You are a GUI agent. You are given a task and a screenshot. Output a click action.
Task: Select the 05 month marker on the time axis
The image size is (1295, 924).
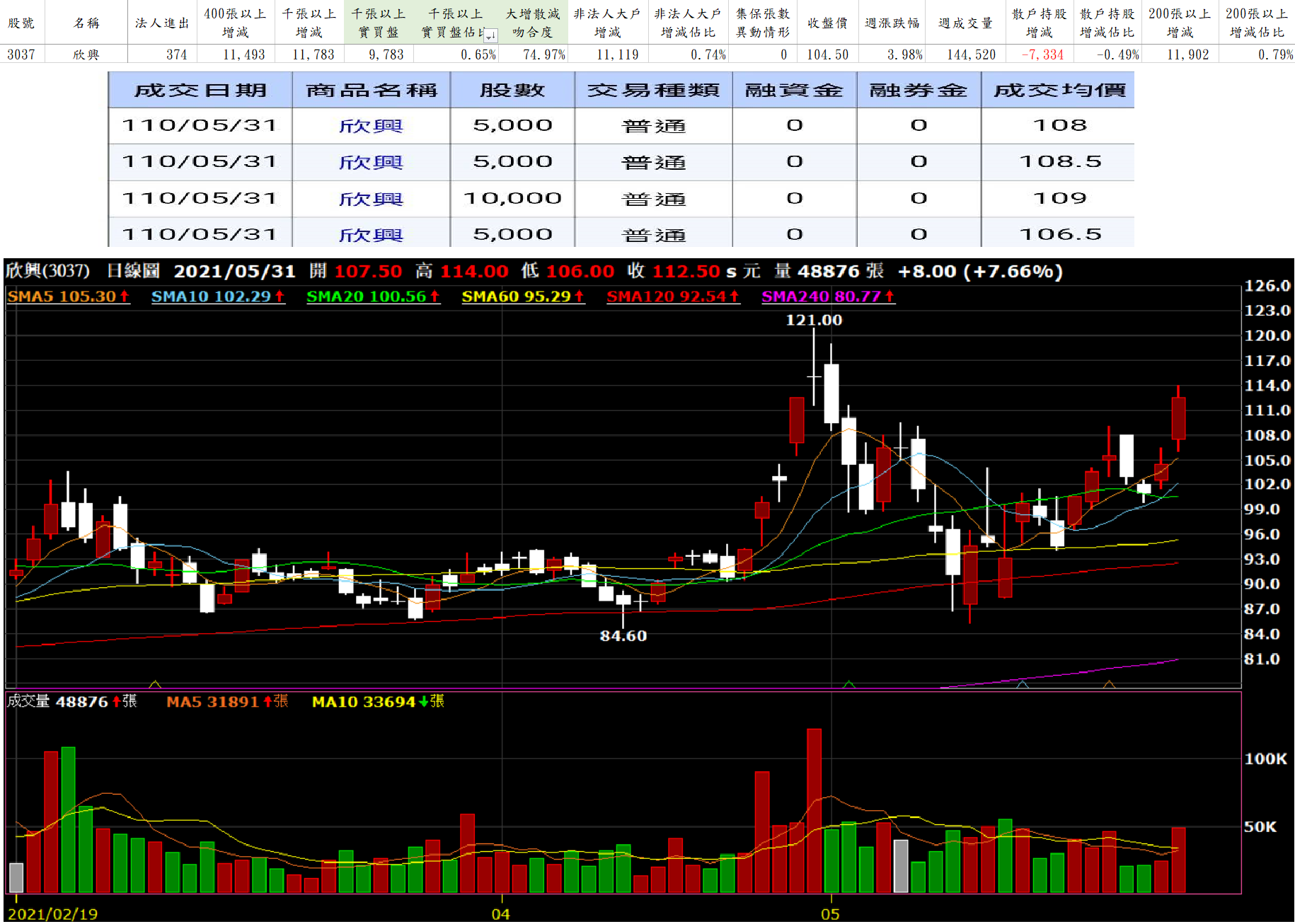point(830,914)
